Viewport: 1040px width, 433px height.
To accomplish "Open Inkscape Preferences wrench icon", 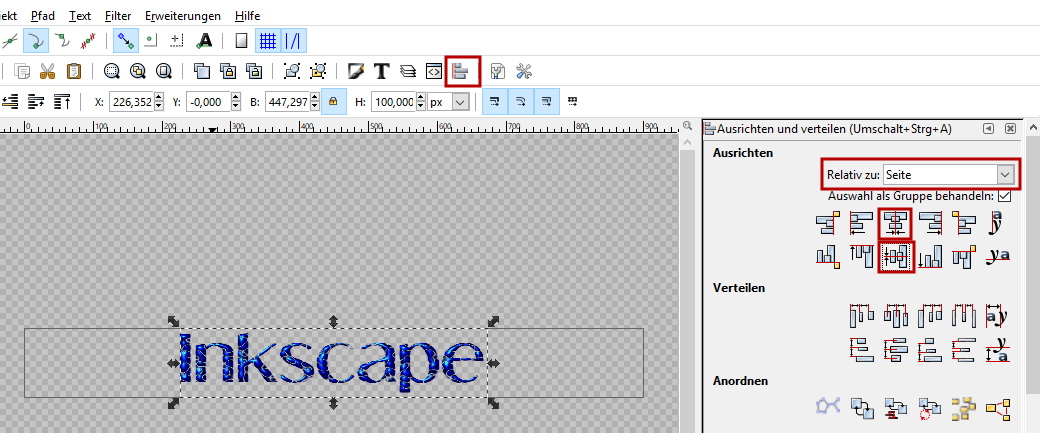I will [525, 71].
